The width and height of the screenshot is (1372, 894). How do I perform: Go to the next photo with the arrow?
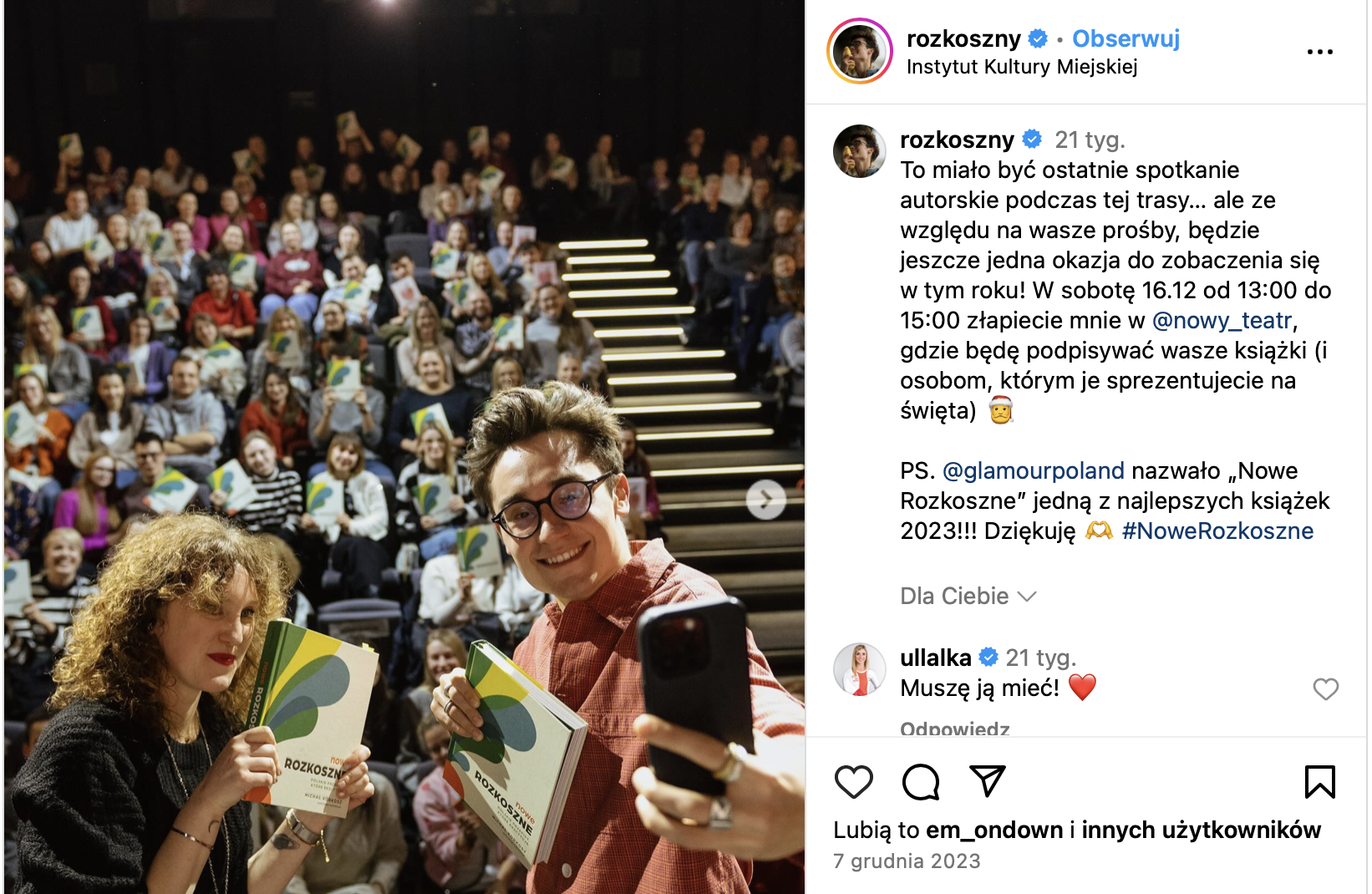(766, 500)
